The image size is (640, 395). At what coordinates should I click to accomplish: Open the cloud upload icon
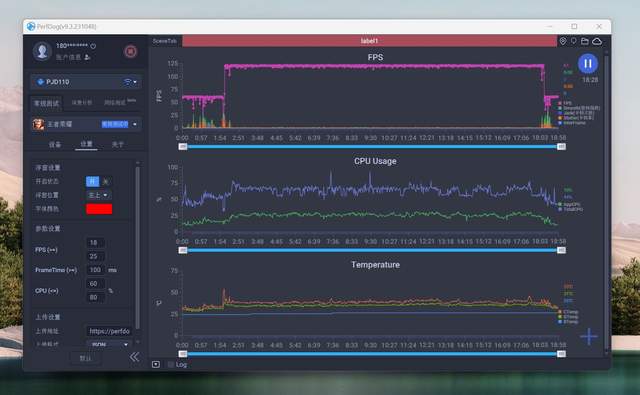597,41
